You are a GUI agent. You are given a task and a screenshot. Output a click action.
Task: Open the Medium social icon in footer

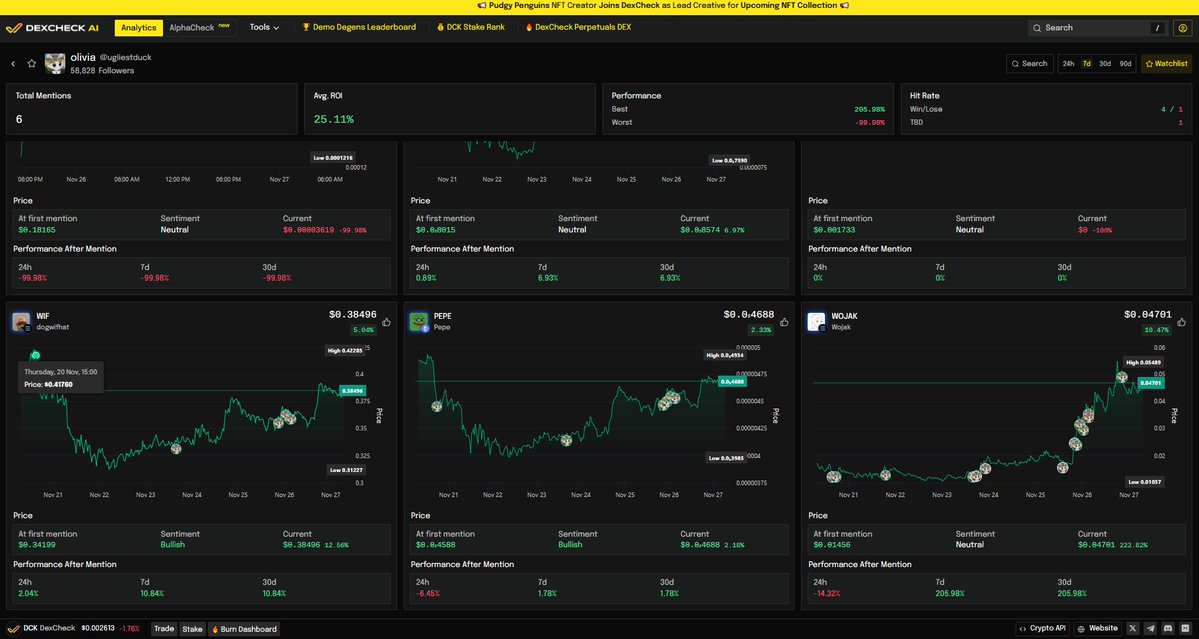[x=1184, y=629]
